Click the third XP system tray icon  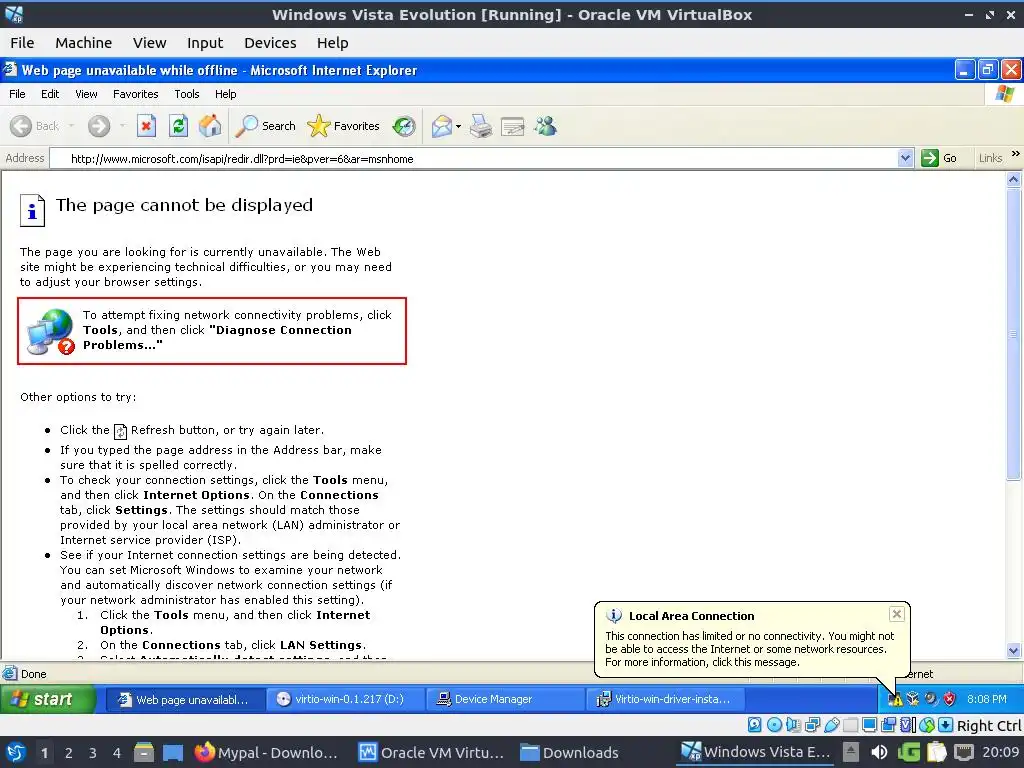[x=931, y=699]
